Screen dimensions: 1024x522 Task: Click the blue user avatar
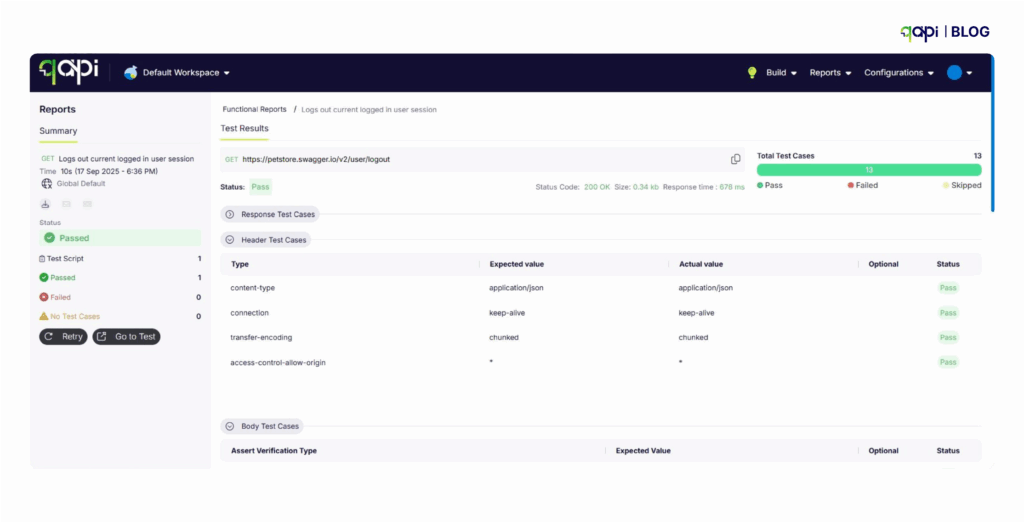pos(954,73)
